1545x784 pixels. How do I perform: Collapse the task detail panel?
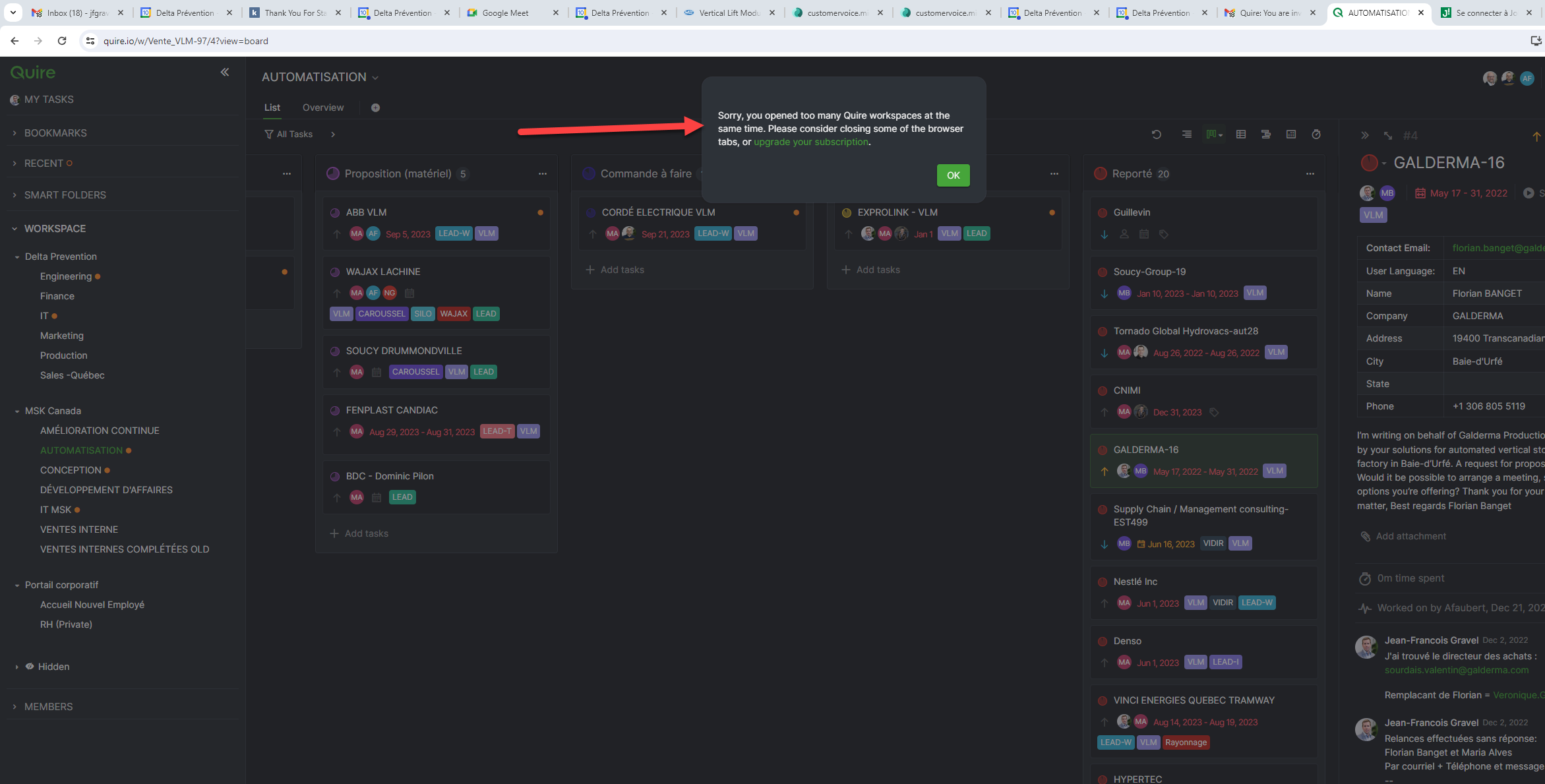point(1365,136)
